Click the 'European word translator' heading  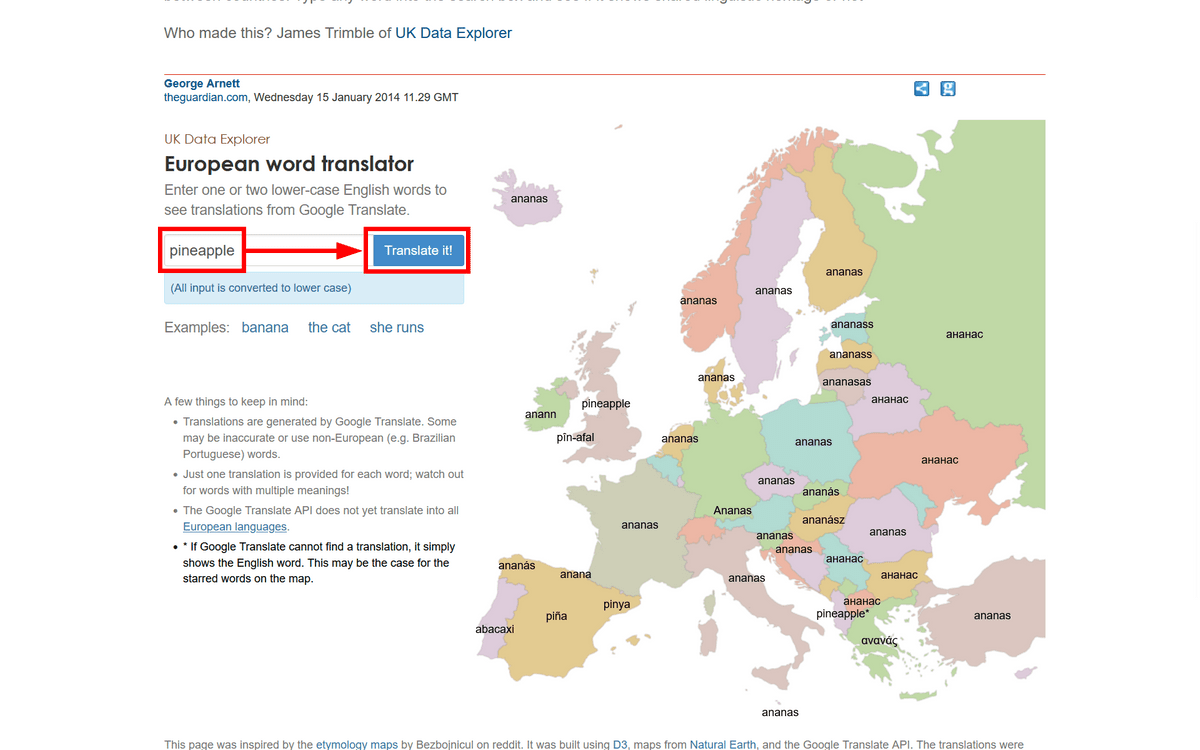pyautogui.click(x=289, y=165)
